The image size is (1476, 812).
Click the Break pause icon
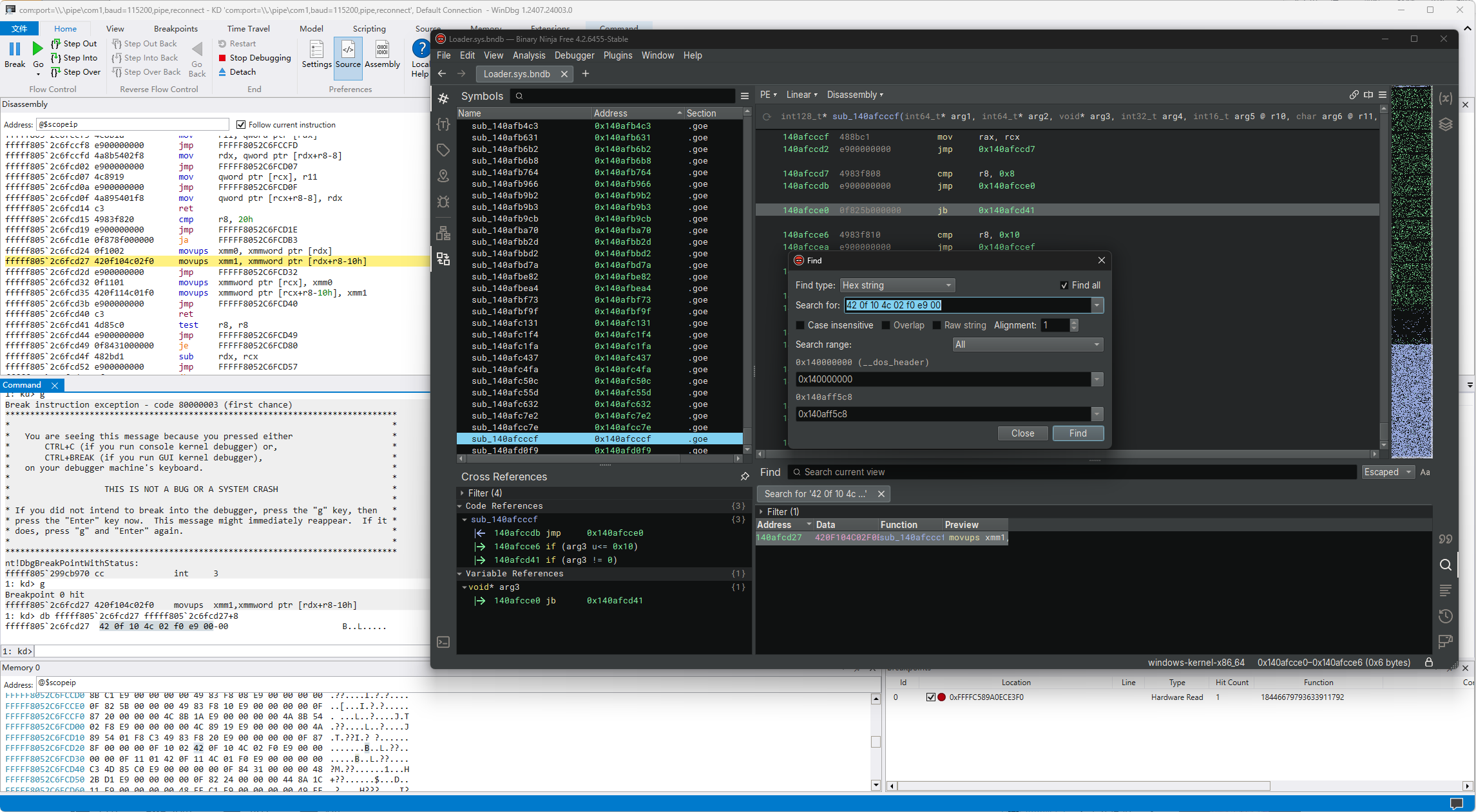15,49
